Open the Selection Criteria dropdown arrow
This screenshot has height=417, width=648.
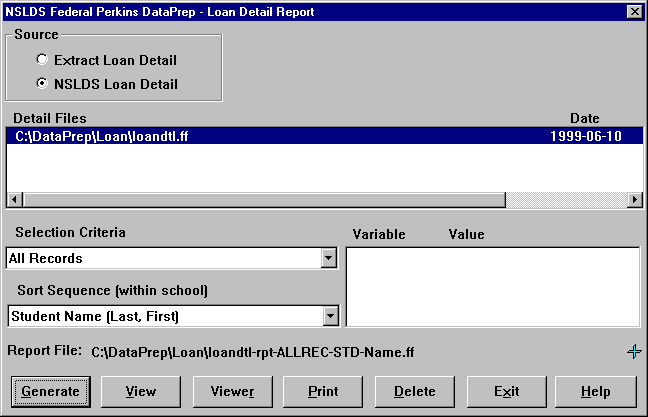tap(329, 258)
